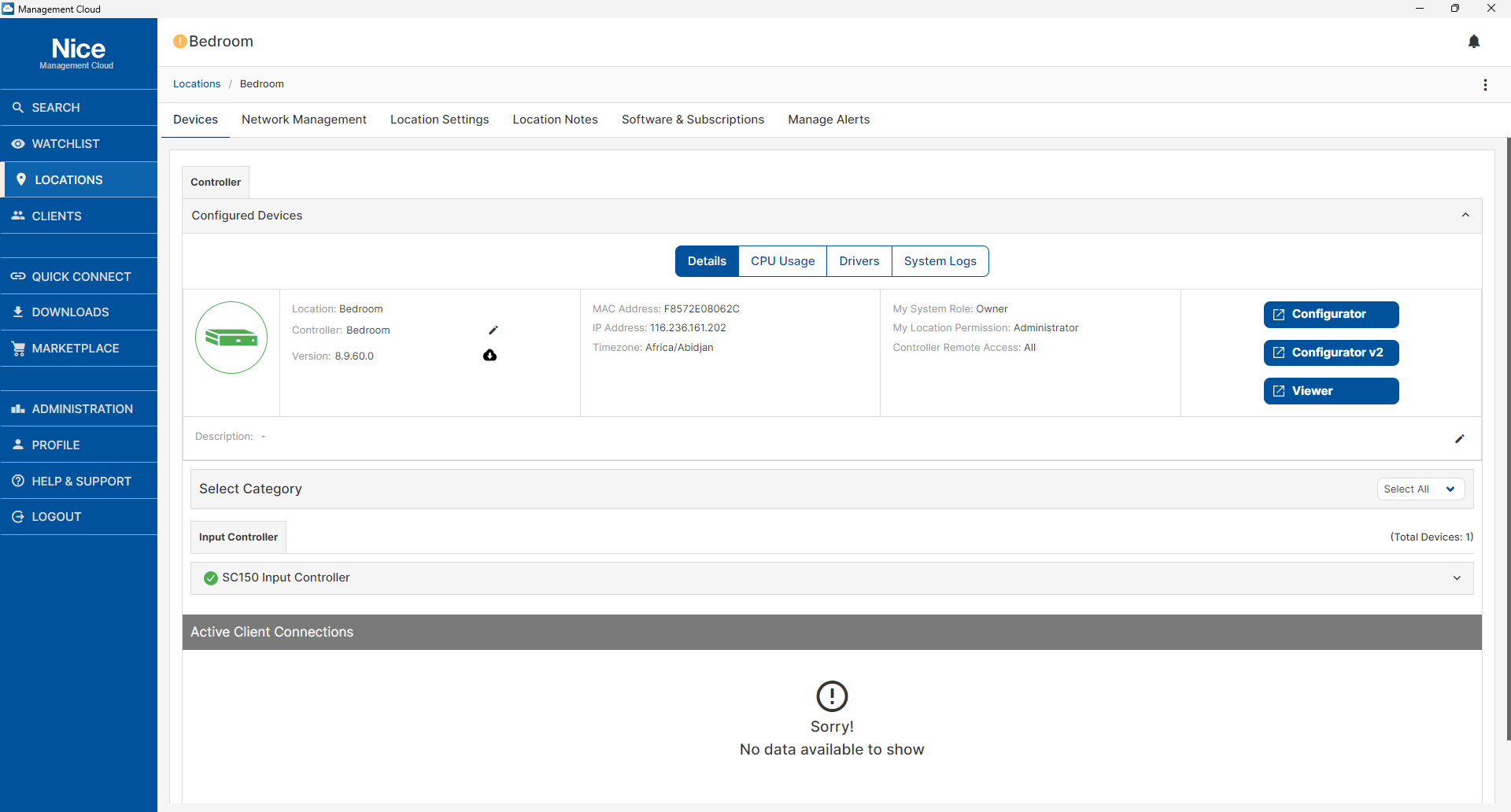The image size is (1511, 812).
Task: Collapse the Configured Devices section
Action: [1465, 216]
